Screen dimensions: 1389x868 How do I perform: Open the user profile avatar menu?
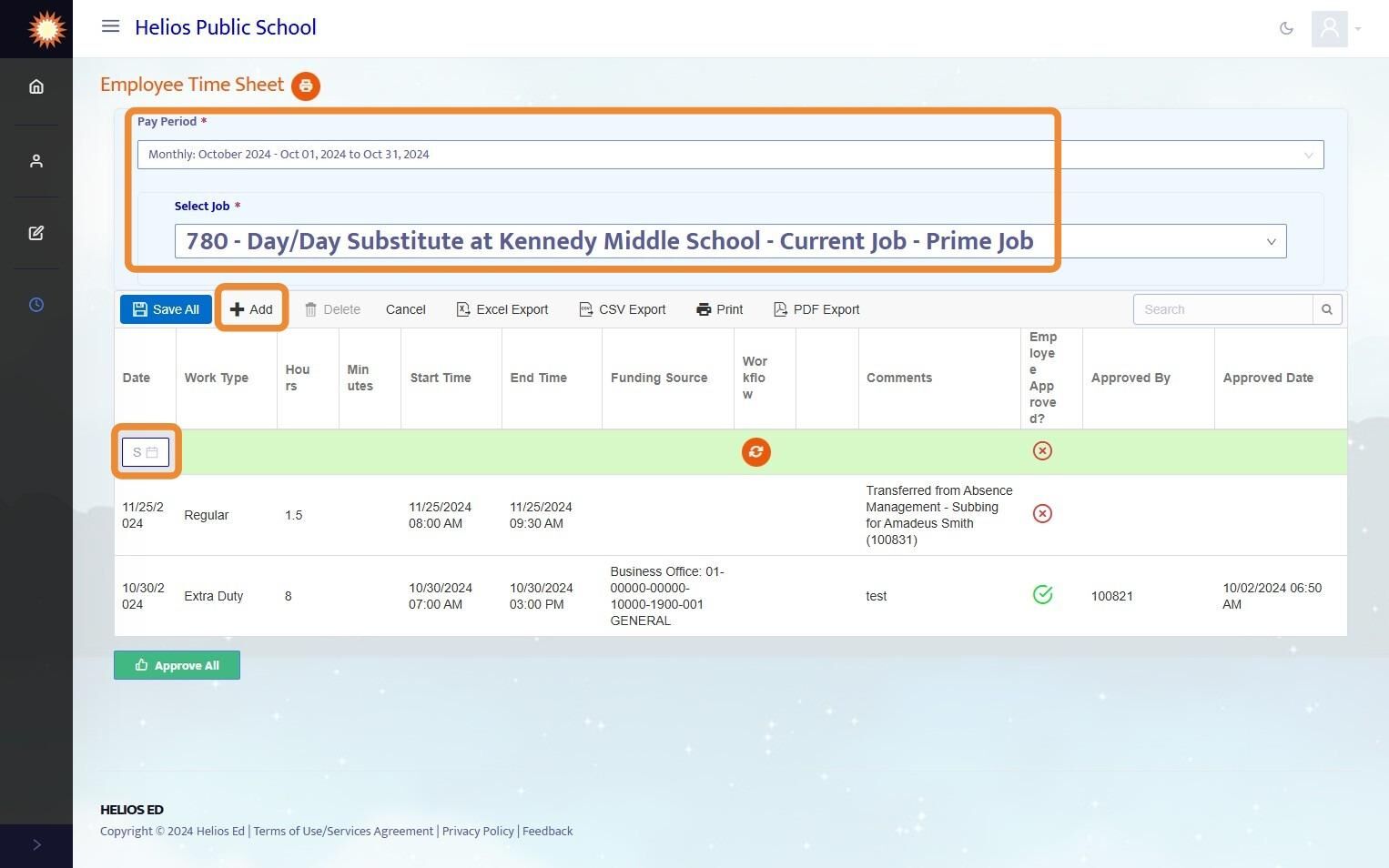click(x=1329, y=28)
